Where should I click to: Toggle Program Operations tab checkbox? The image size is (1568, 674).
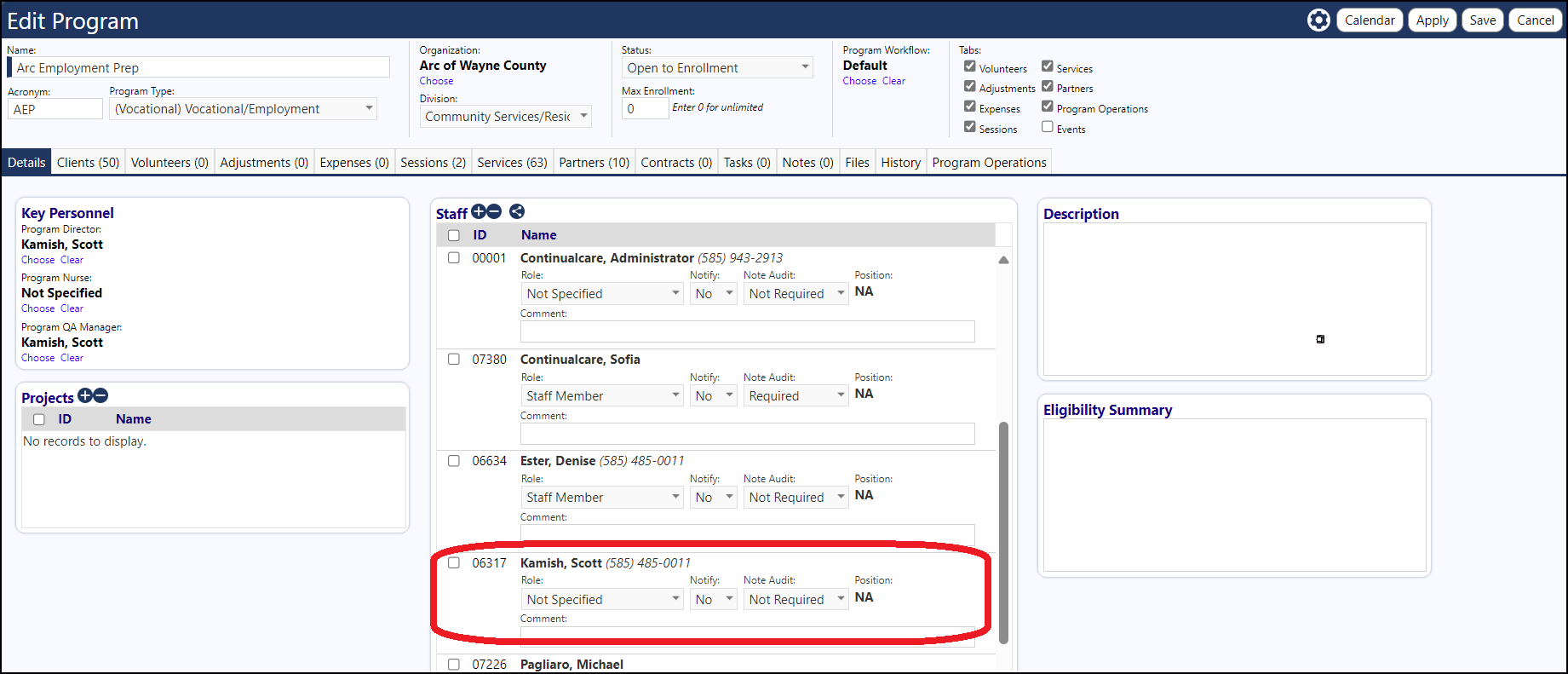tap(1048, 107)
